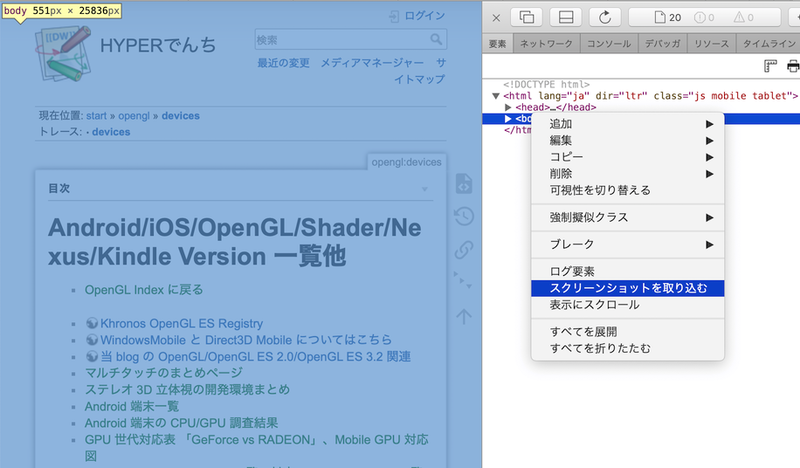Click the reload page icon in inspector
Image resolution: width=800 pixels, height=468 pixels.
pyautogui.click(x=605, y=17)
